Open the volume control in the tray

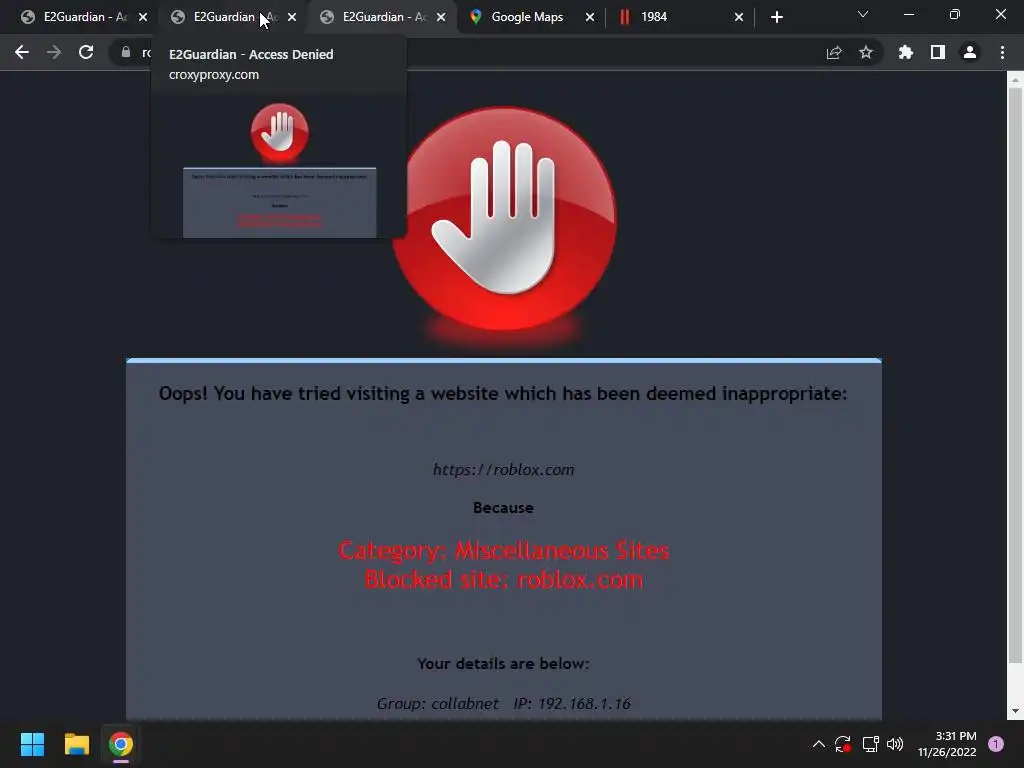point(895,744)
